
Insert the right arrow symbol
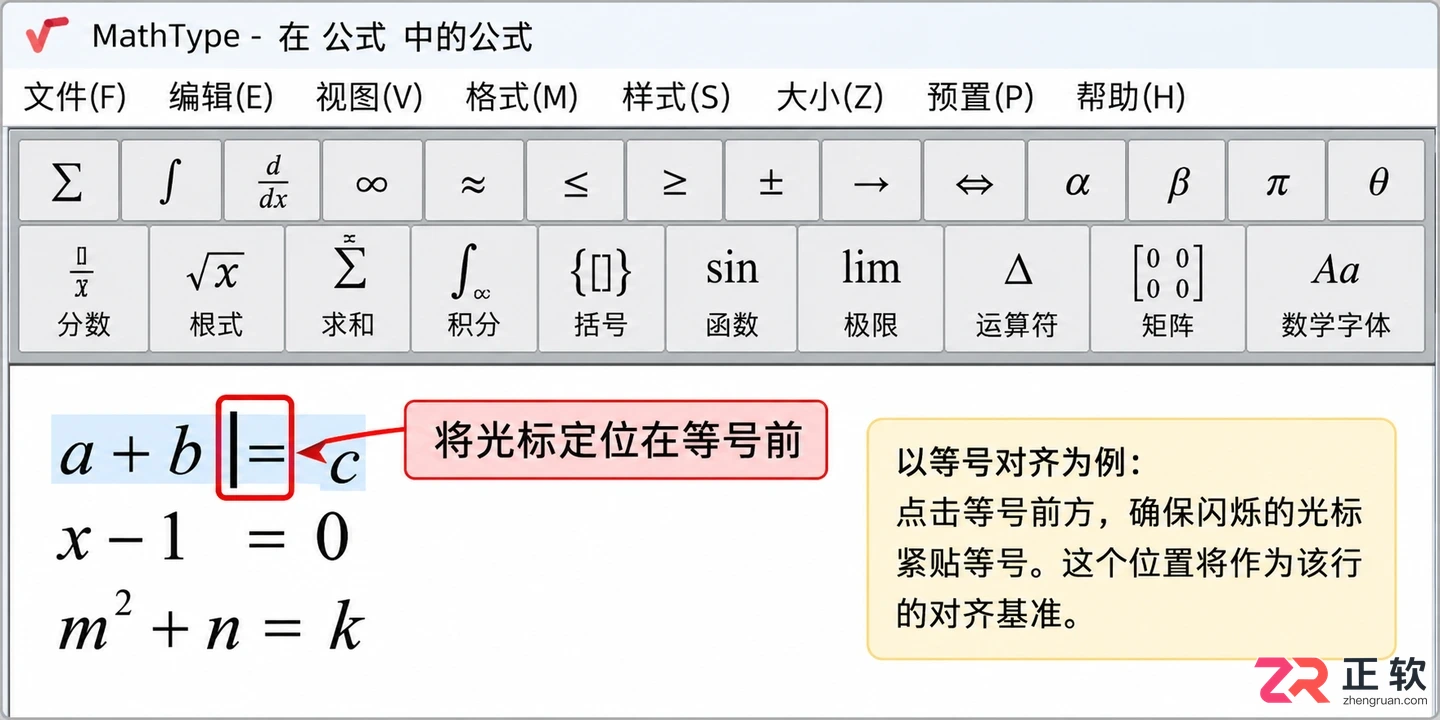(x=872, y=181)
